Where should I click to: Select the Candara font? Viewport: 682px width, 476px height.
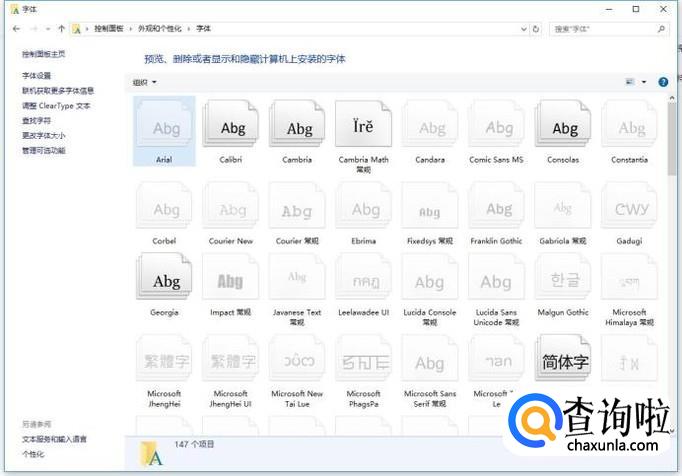(430, 124)
